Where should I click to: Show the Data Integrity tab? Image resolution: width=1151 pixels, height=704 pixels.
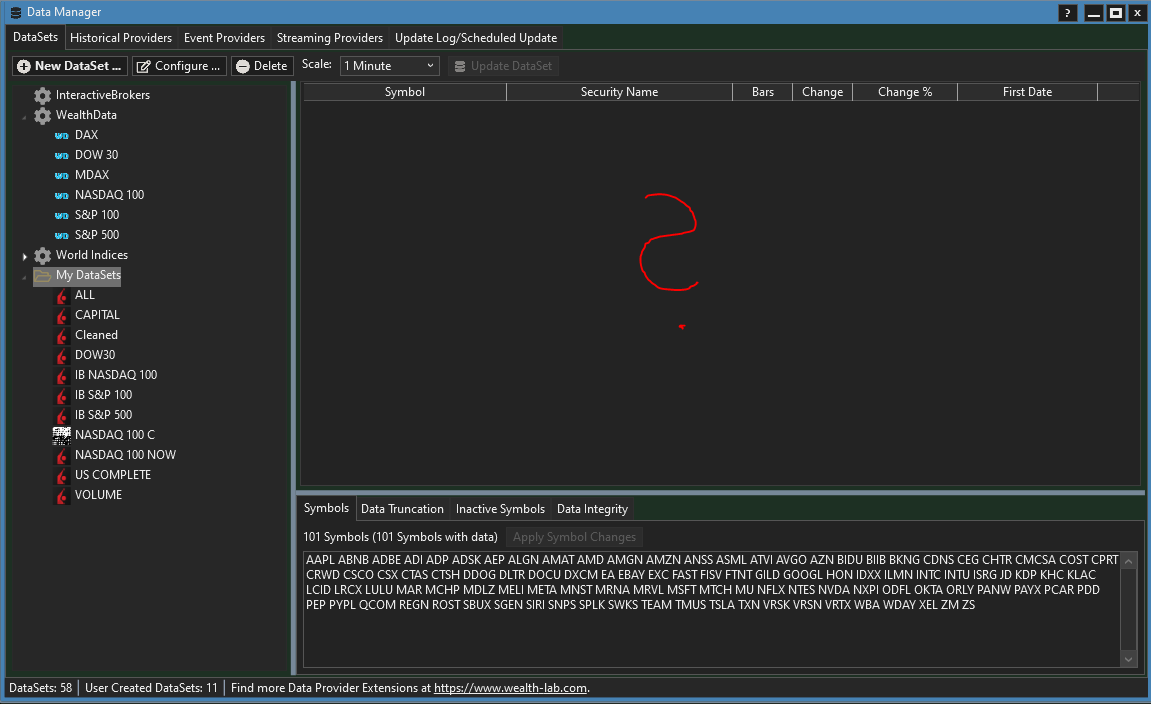(592, 509)
